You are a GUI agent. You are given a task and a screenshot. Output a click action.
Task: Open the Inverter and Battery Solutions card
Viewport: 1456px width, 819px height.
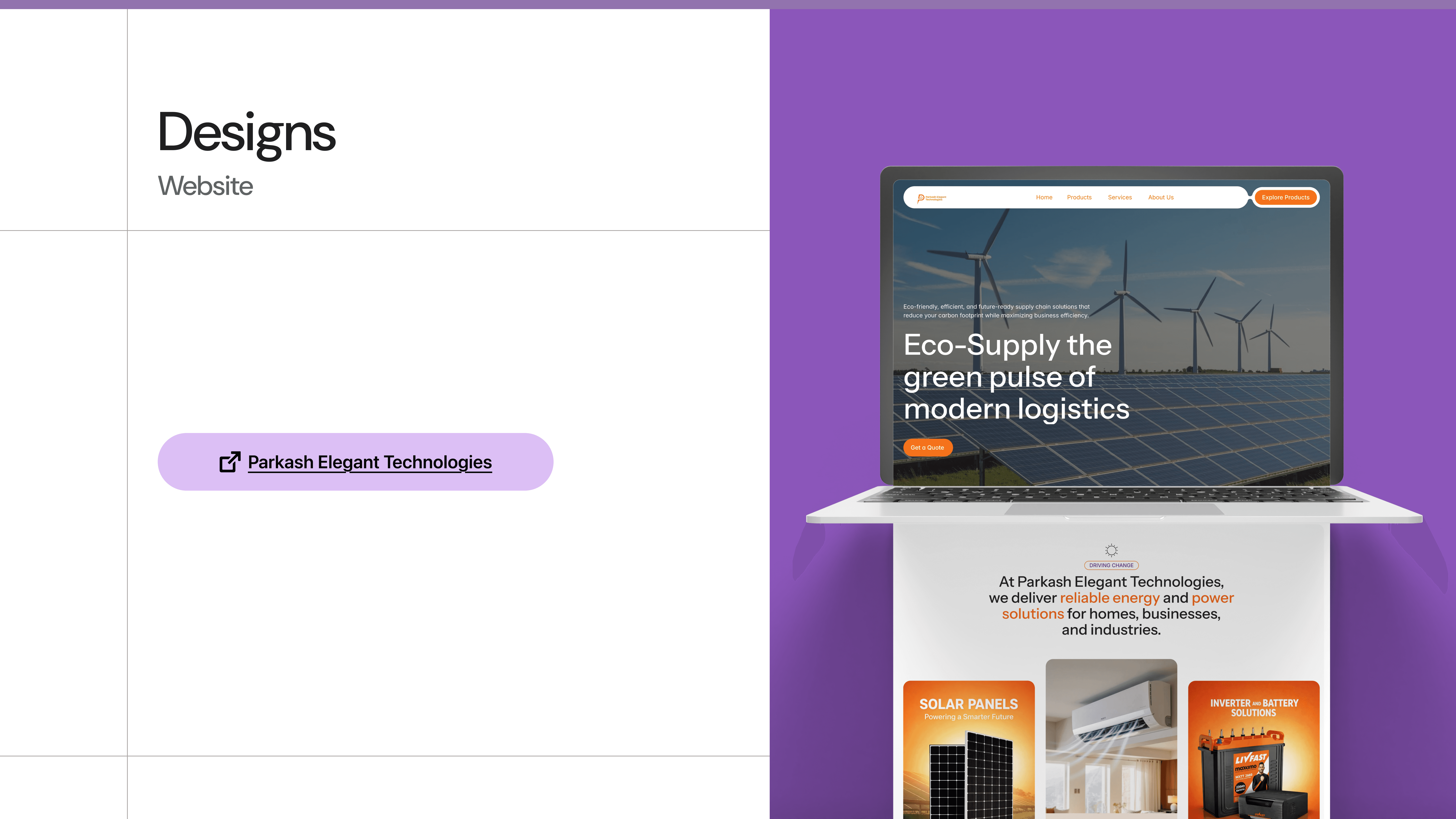point(1254,749)
